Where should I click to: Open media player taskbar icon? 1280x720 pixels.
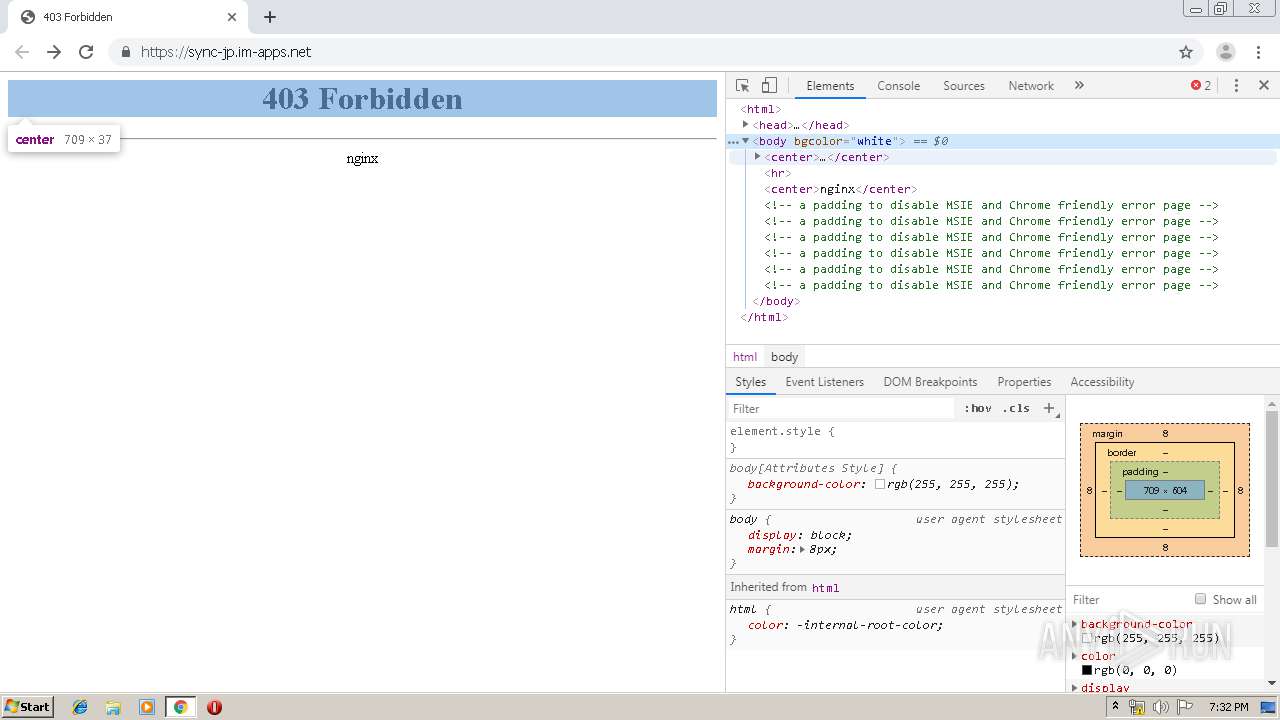pos(147,707)
